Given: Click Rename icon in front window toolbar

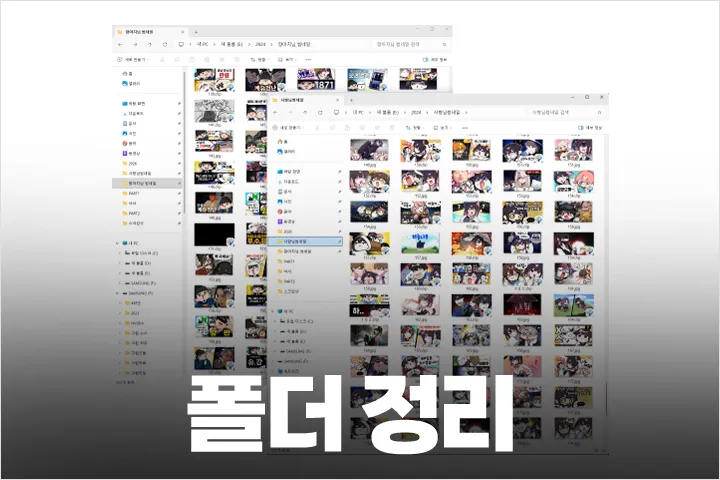Looking at the screenshot, I should pos(362,128).
